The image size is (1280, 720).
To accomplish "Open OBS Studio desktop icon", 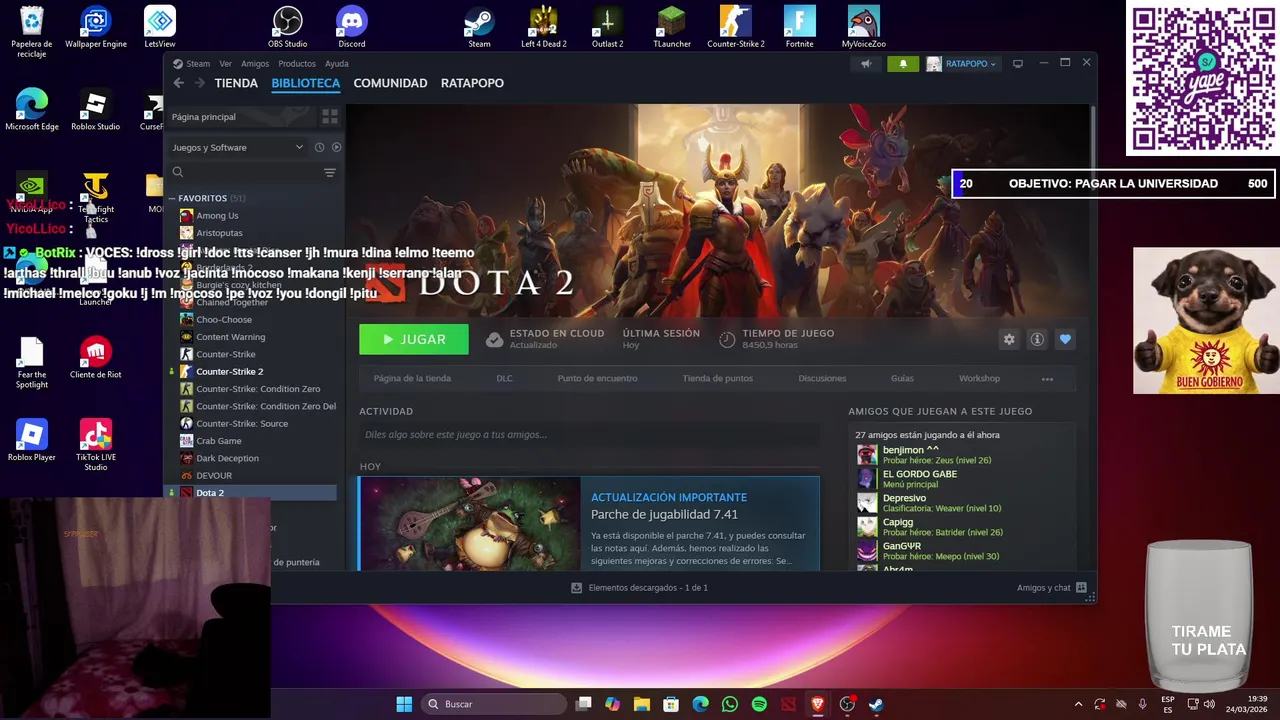I will point(287,27).
